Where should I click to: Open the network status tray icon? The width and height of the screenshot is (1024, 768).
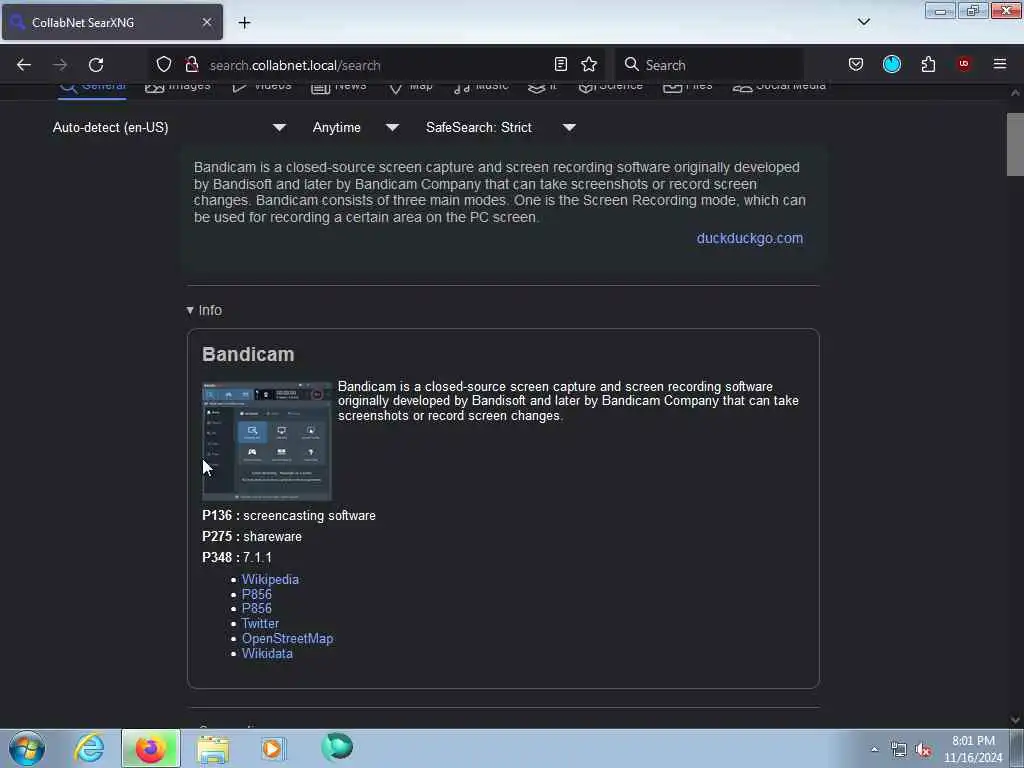click(899, 750)
